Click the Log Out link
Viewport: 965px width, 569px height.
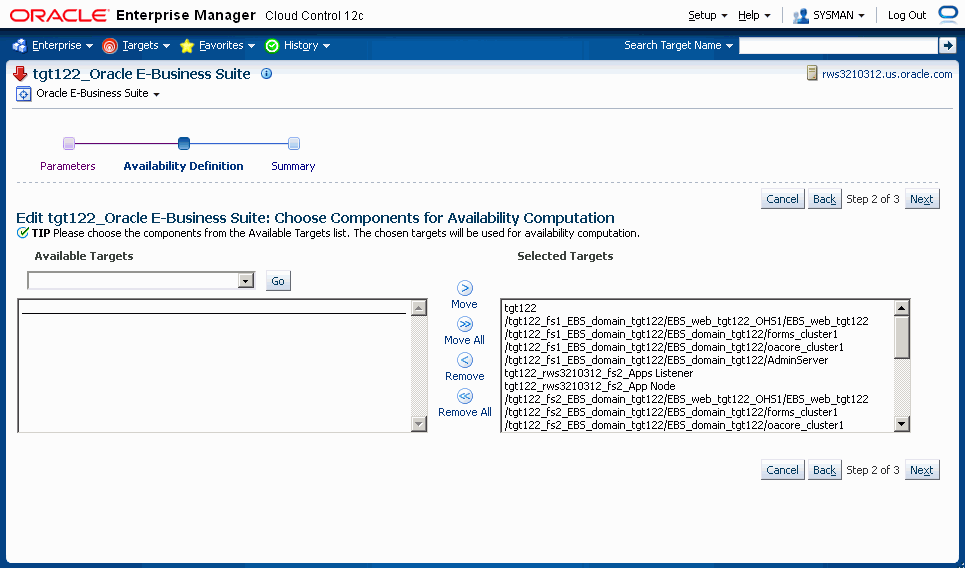point(907,15)
